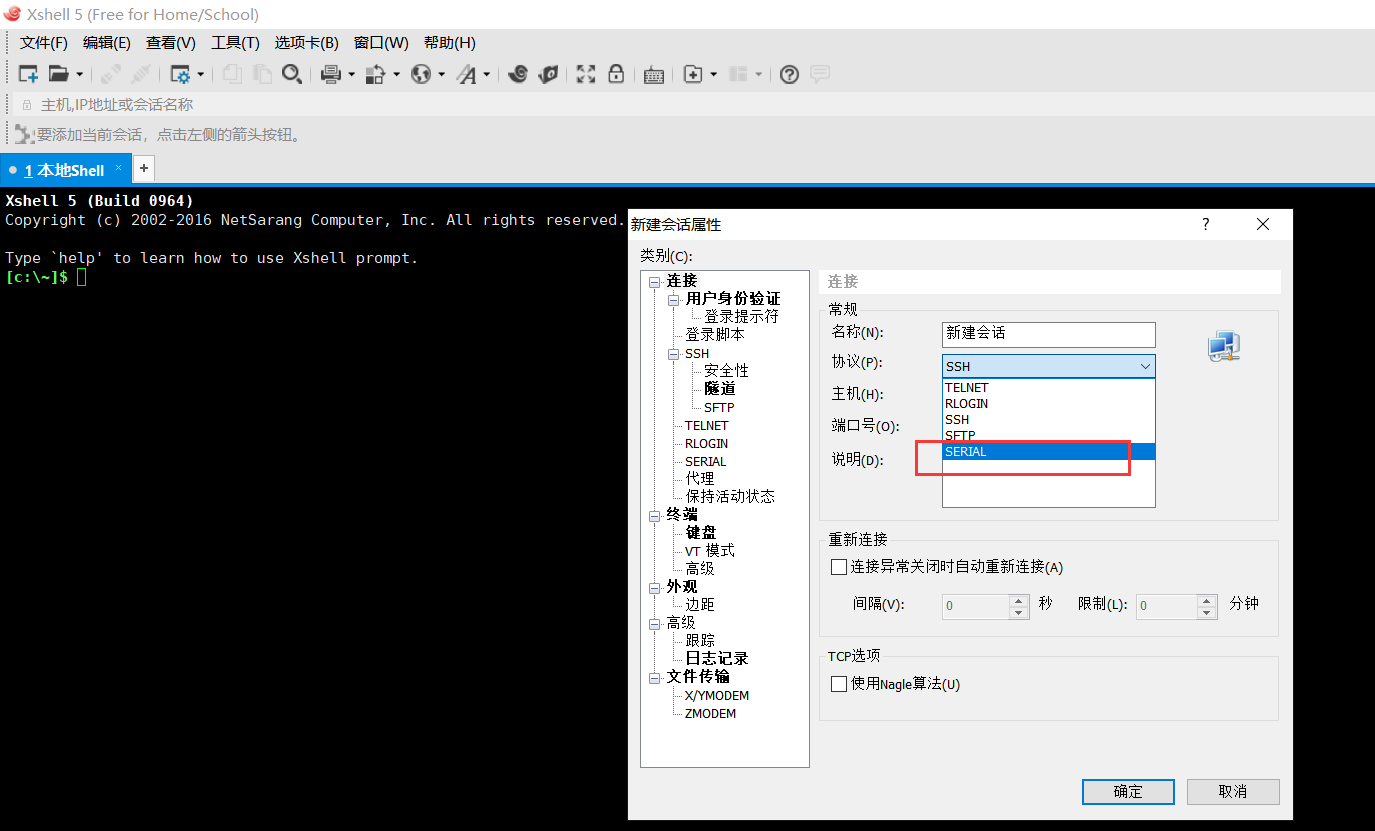The height and width of the screenshot is (831, 1375).
Task: Collapse the SSH tree node expander
Action: (x=673, y=353)
